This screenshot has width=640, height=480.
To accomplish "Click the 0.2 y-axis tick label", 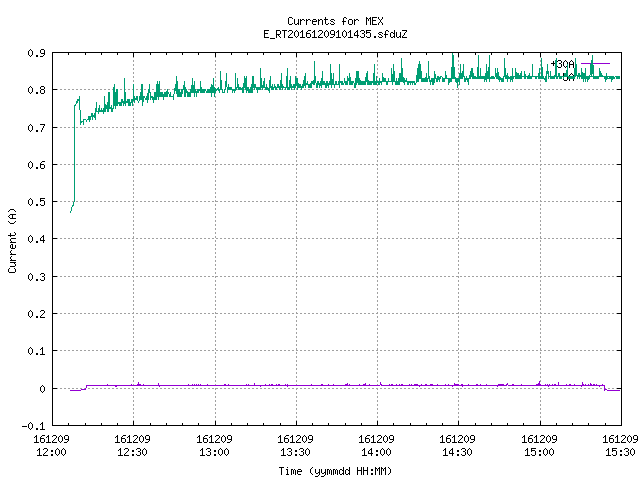I will click(x=37, y=314).
